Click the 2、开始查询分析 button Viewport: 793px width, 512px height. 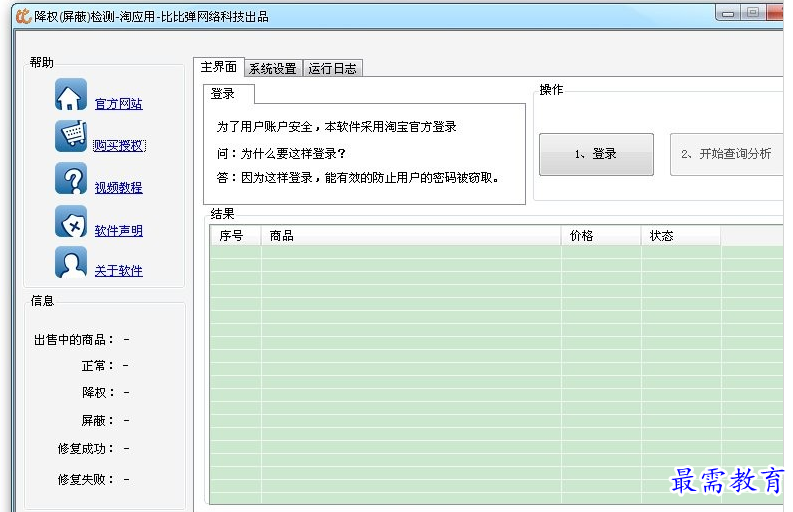coord(726,154)
